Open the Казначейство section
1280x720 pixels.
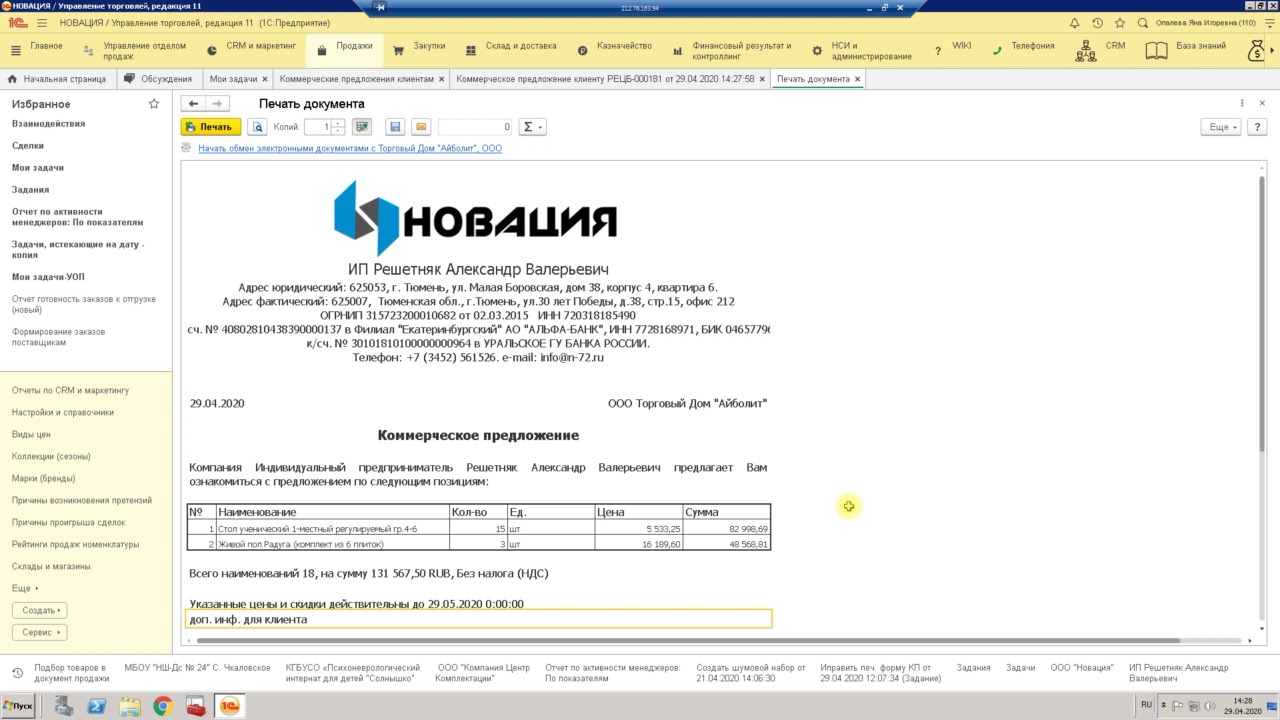(x=614, y=48)
